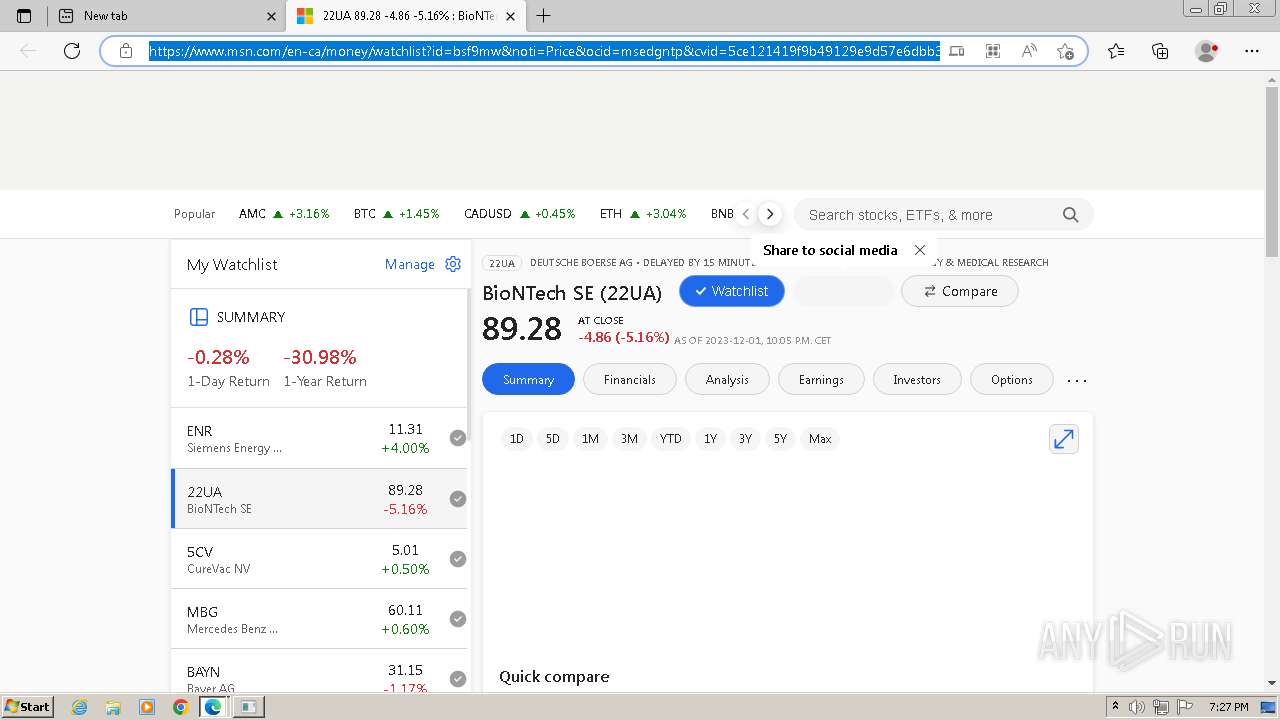Screen dimensions: 1280x720
Task: Select the Summary tab
Action: [528, 380]
